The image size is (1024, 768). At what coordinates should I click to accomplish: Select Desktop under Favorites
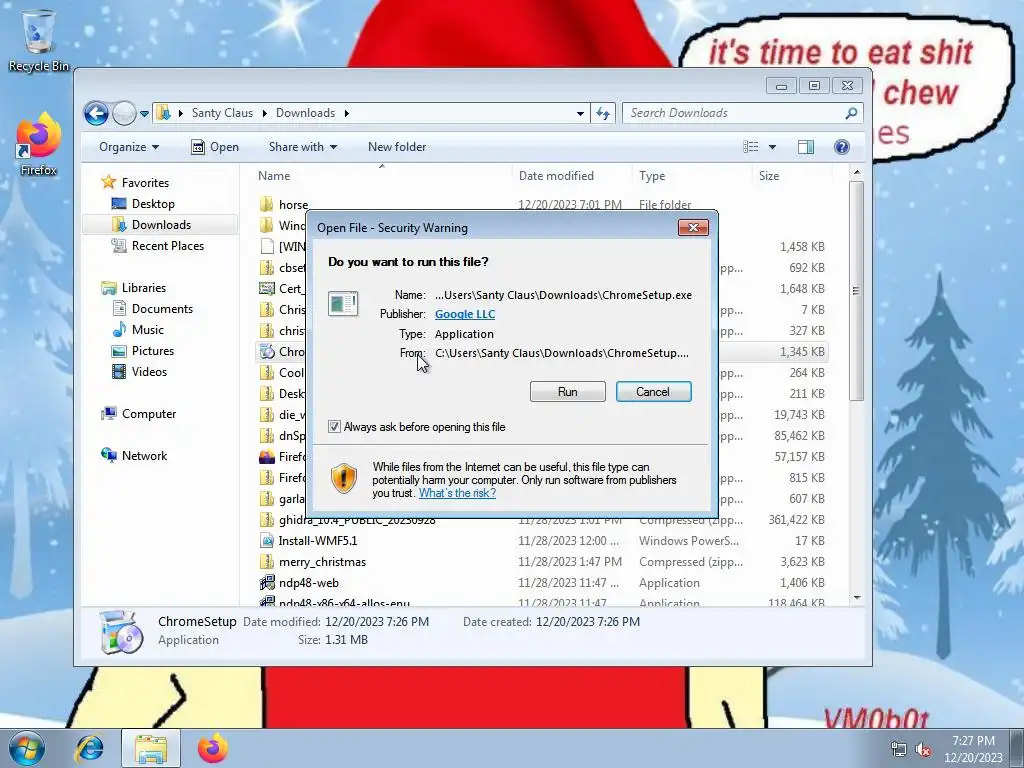click(153, 204)
